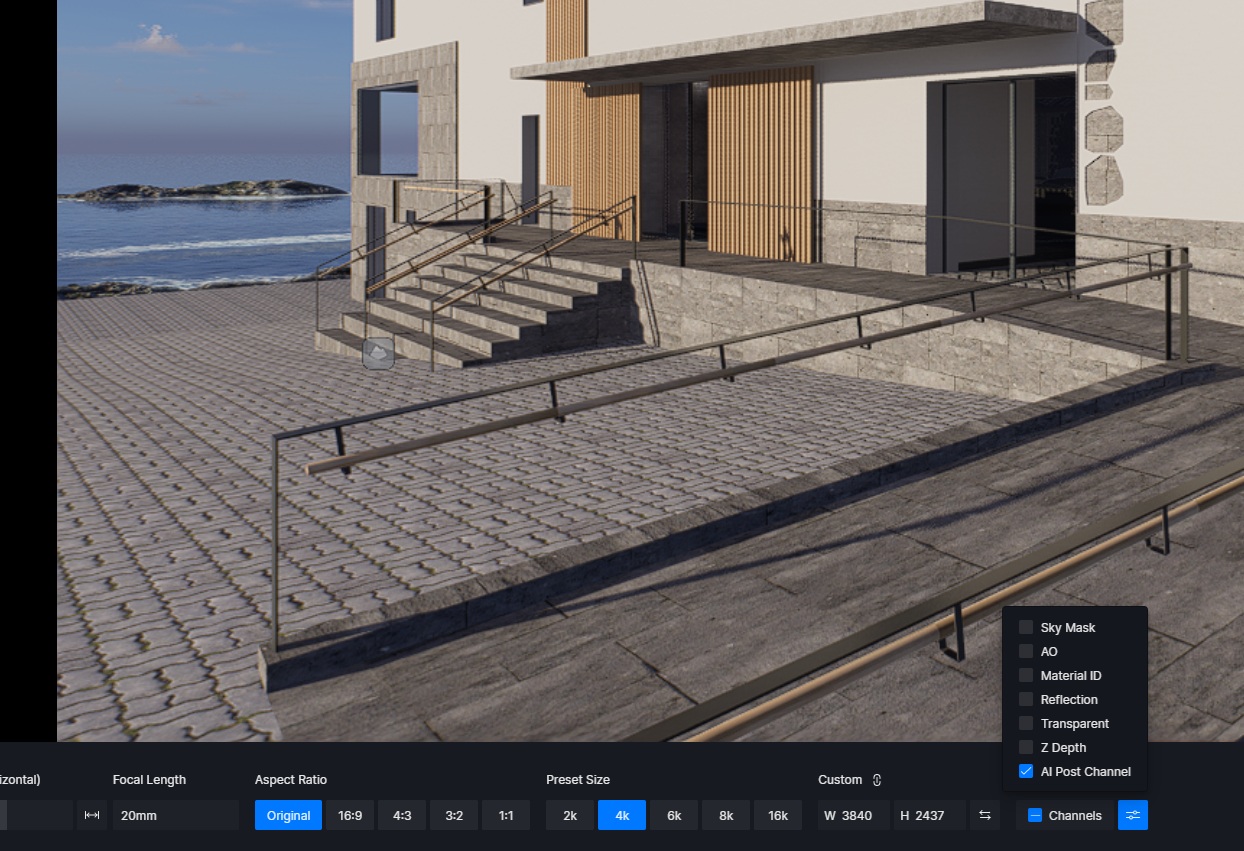Enable the Z Depth channel
Image resolution: width=1244 pixels, height=851 pixels.
pos(1026,747)
